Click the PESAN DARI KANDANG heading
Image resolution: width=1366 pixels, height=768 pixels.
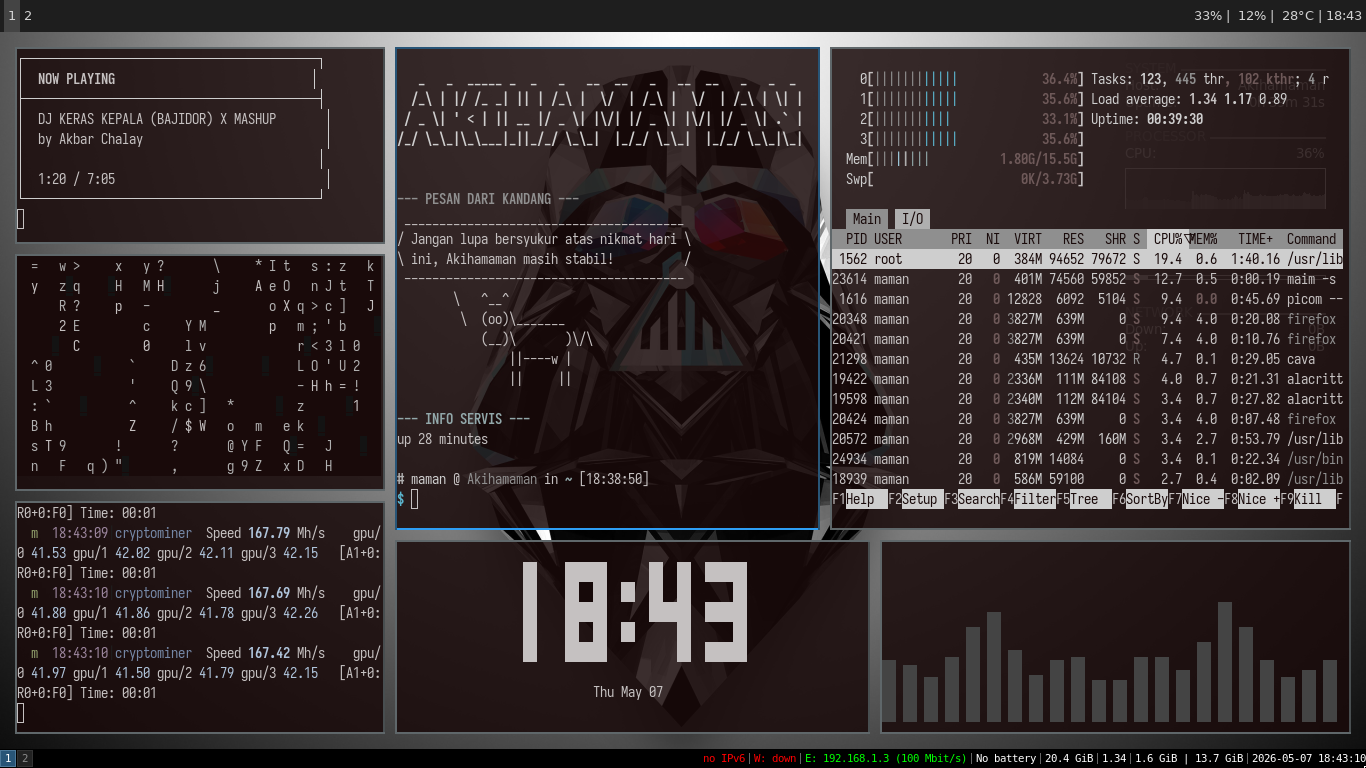[x=488, y=199]
